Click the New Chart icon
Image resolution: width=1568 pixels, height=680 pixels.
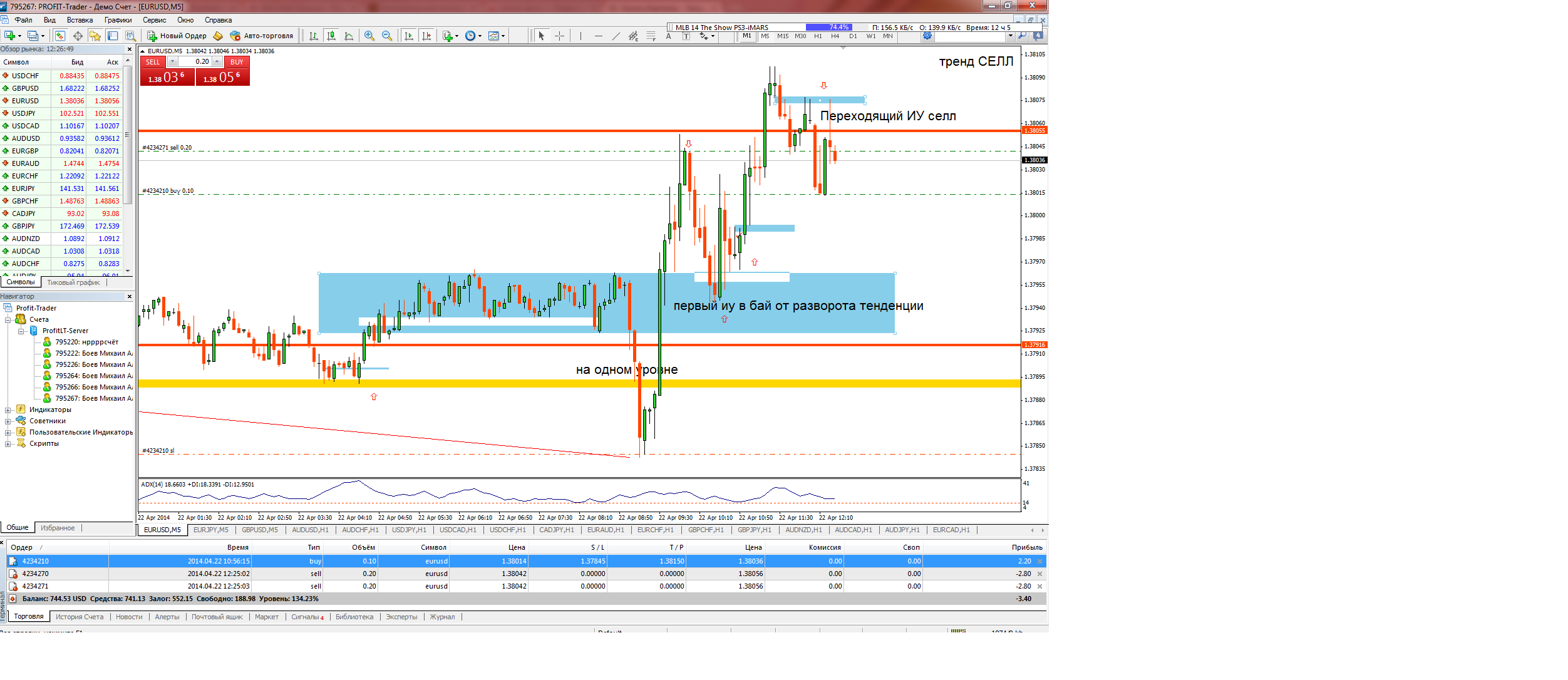point(9,36)
